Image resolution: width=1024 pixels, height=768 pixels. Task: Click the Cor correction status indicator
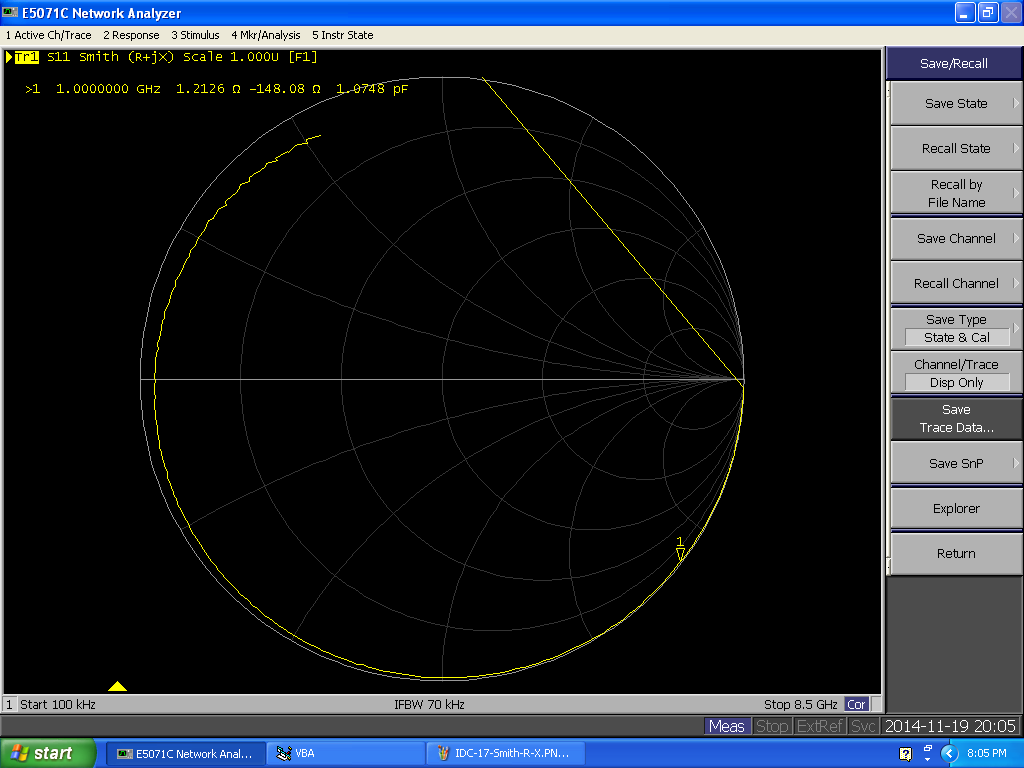point(856,705)
